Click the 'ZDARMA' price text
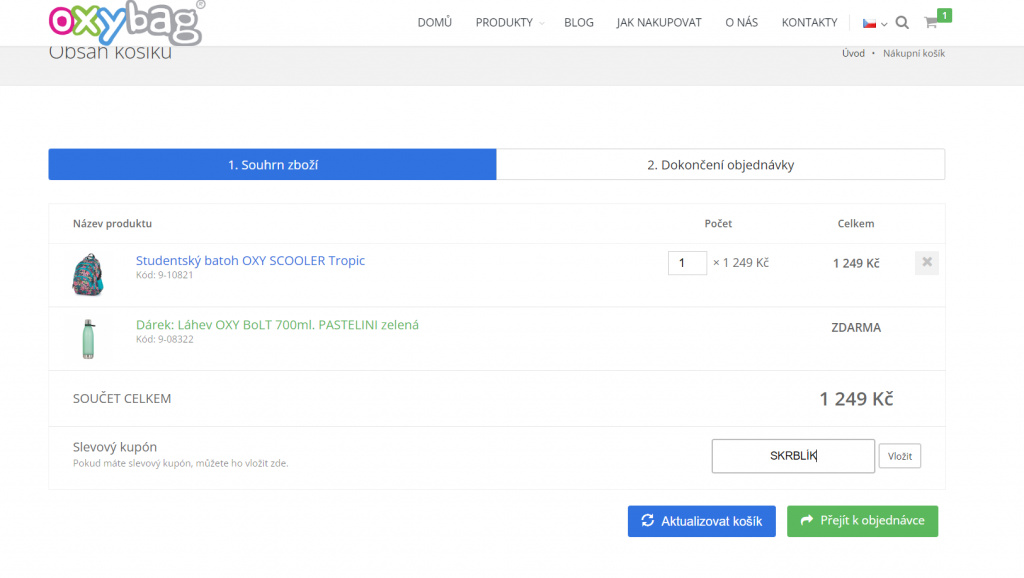1024x578 pixels. click(x=856, y=327)
